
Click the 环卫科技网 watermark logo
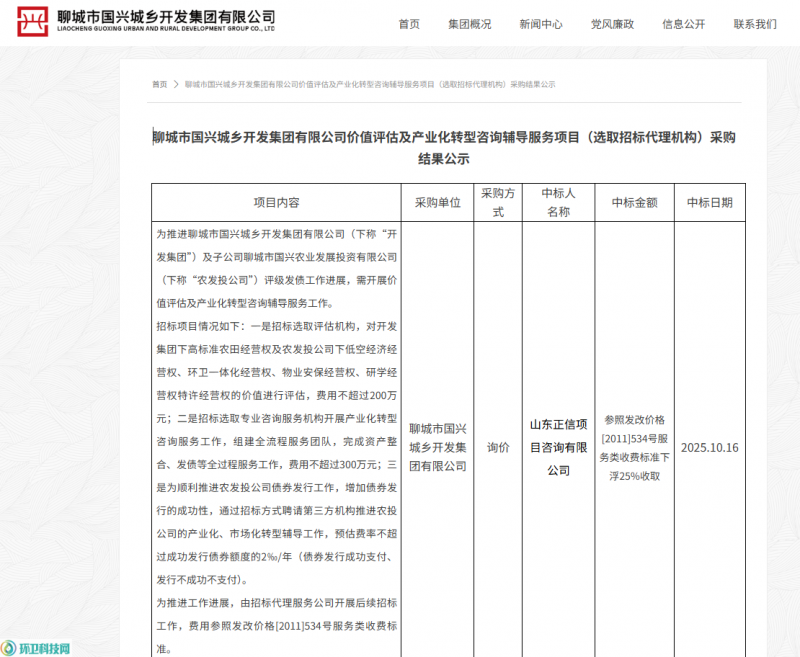point(36,648)
